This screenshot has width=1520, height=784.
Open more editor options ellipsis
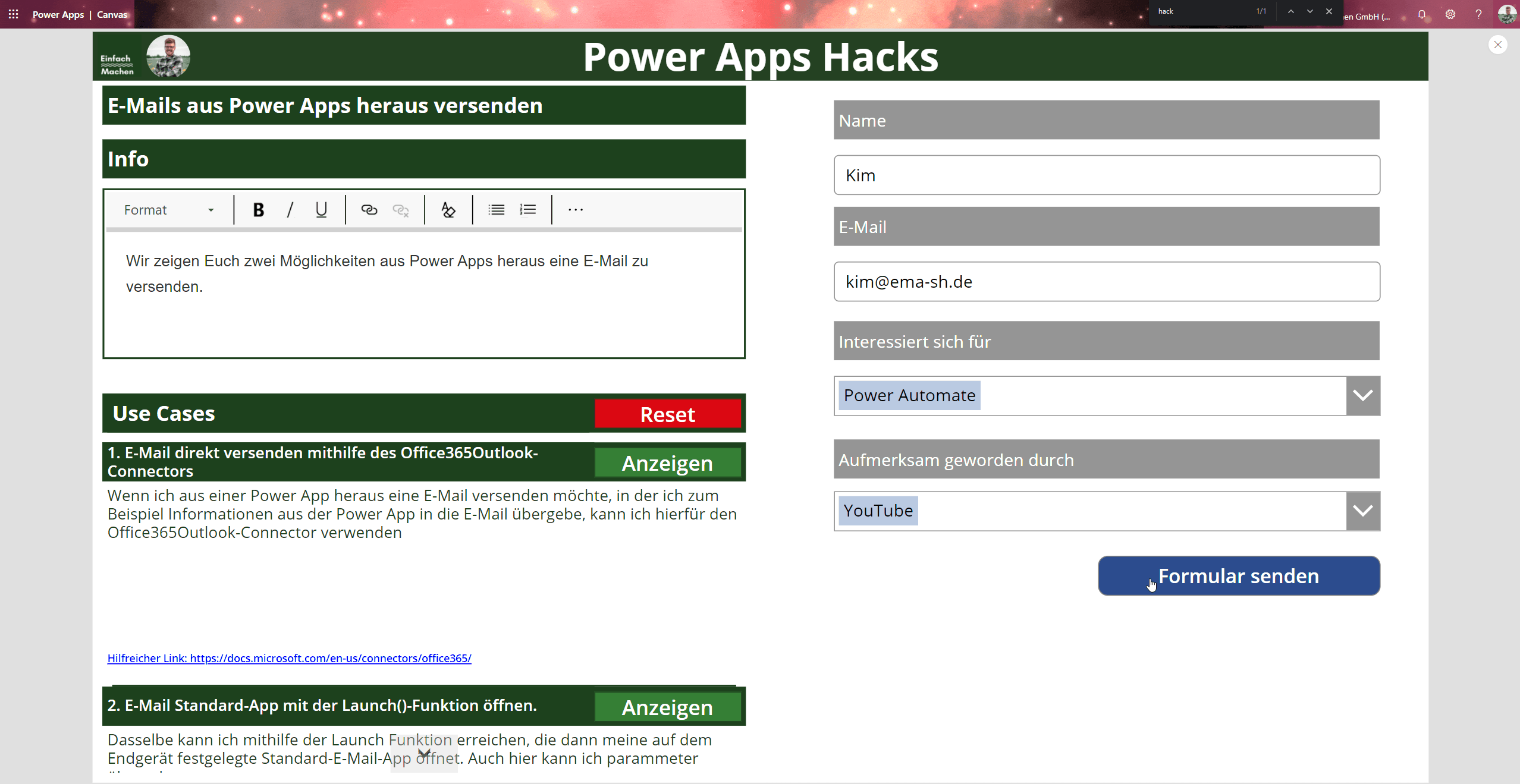click(x=576, y=210)
